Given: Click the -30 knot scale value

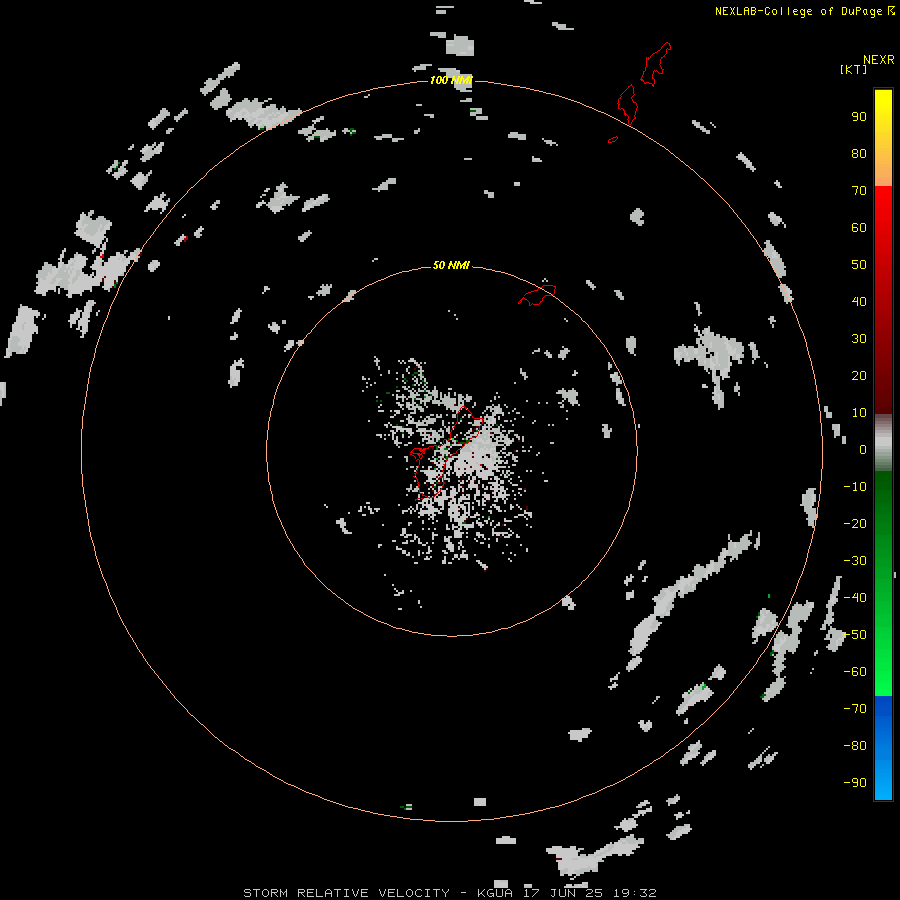Looking at the screenshot, I should [x=855, y=561].
